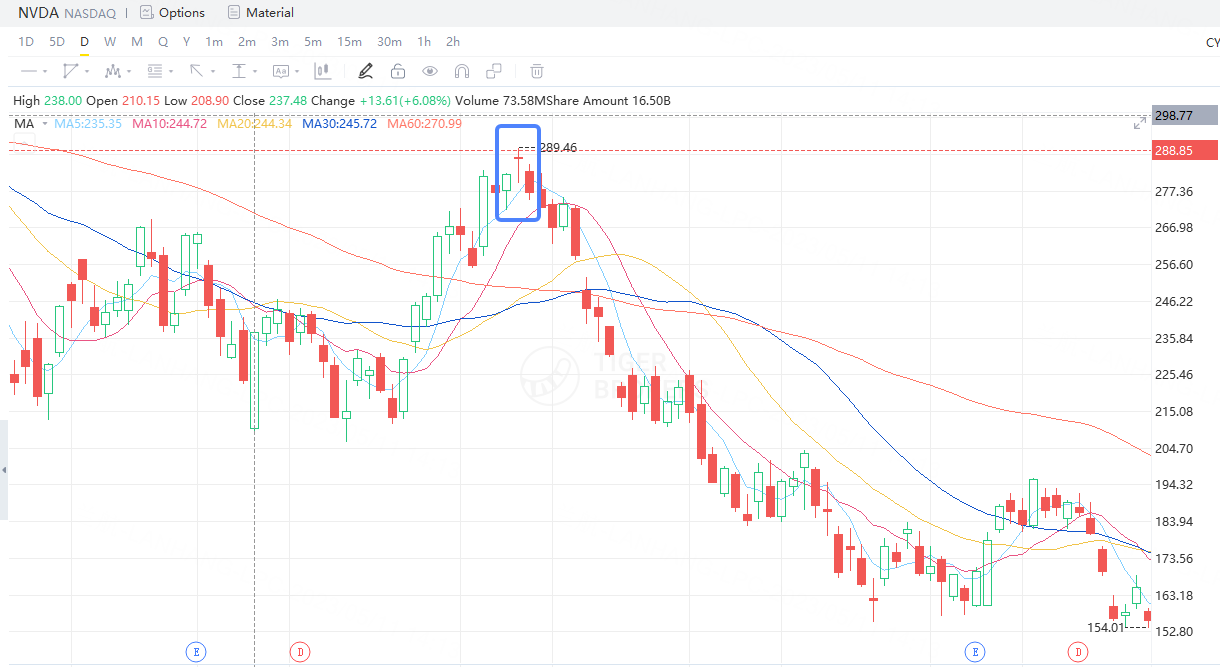Click the candlestick chart icon in toolbar

(x=322, y=71)
